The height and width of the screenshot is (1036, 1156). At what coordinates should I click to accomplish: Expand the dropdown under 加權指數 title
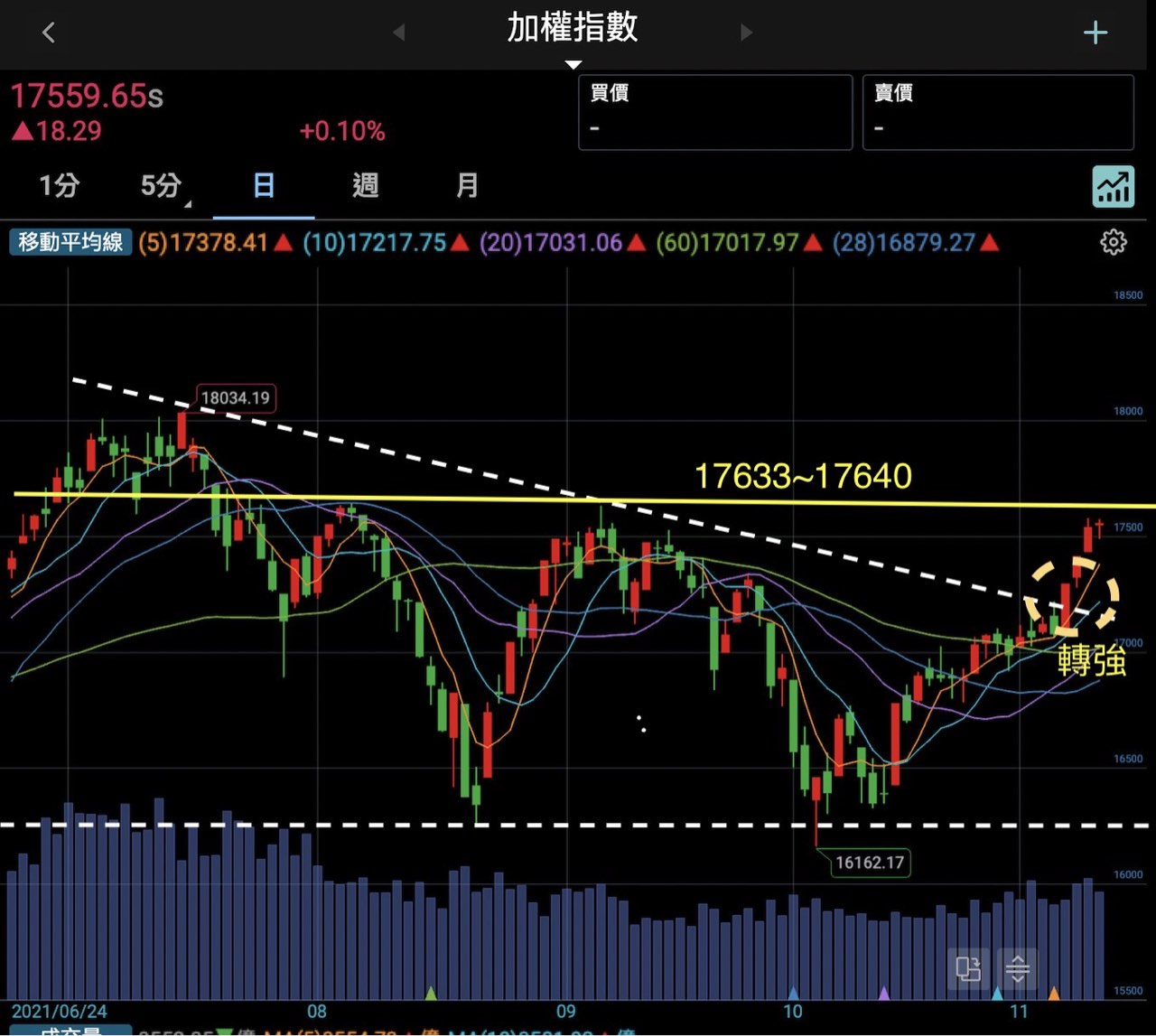point(573,64)
